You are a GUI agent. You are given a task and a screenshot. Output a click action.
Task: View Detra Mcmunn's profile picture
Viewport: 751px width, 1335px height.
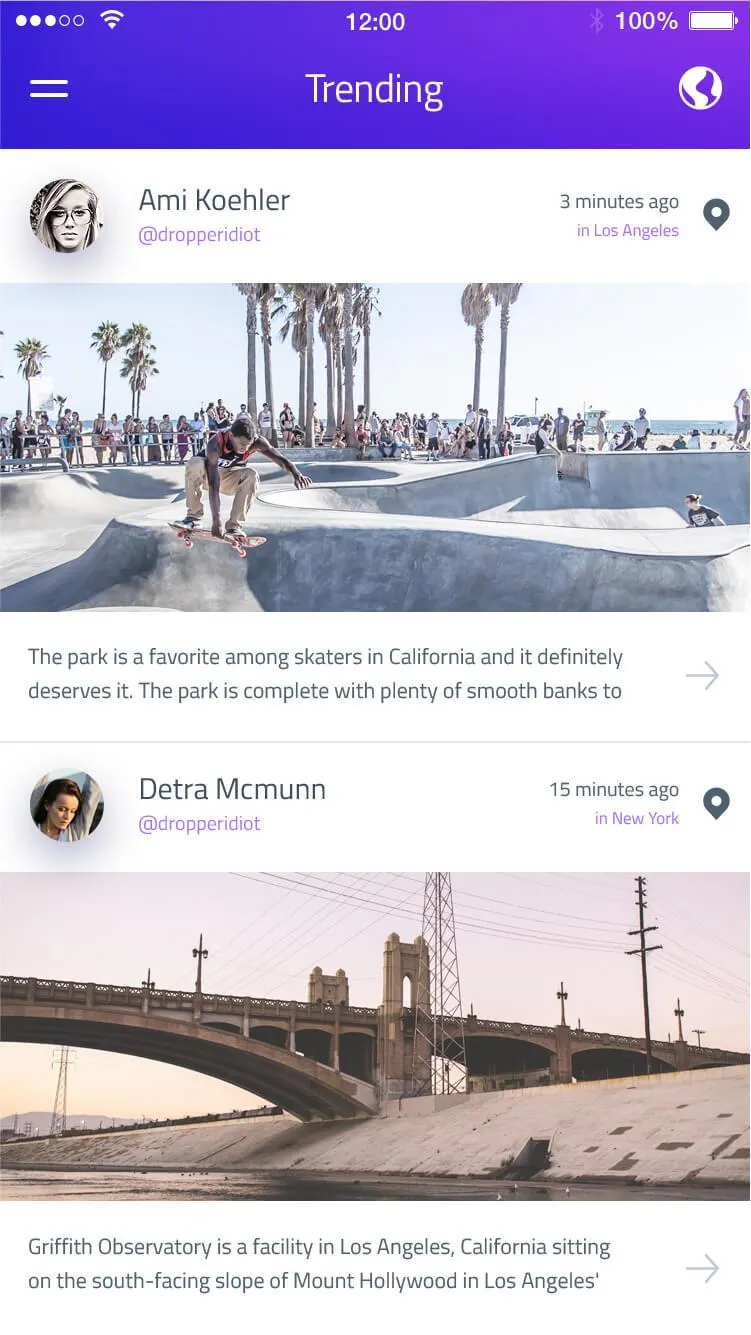[66, 805]
